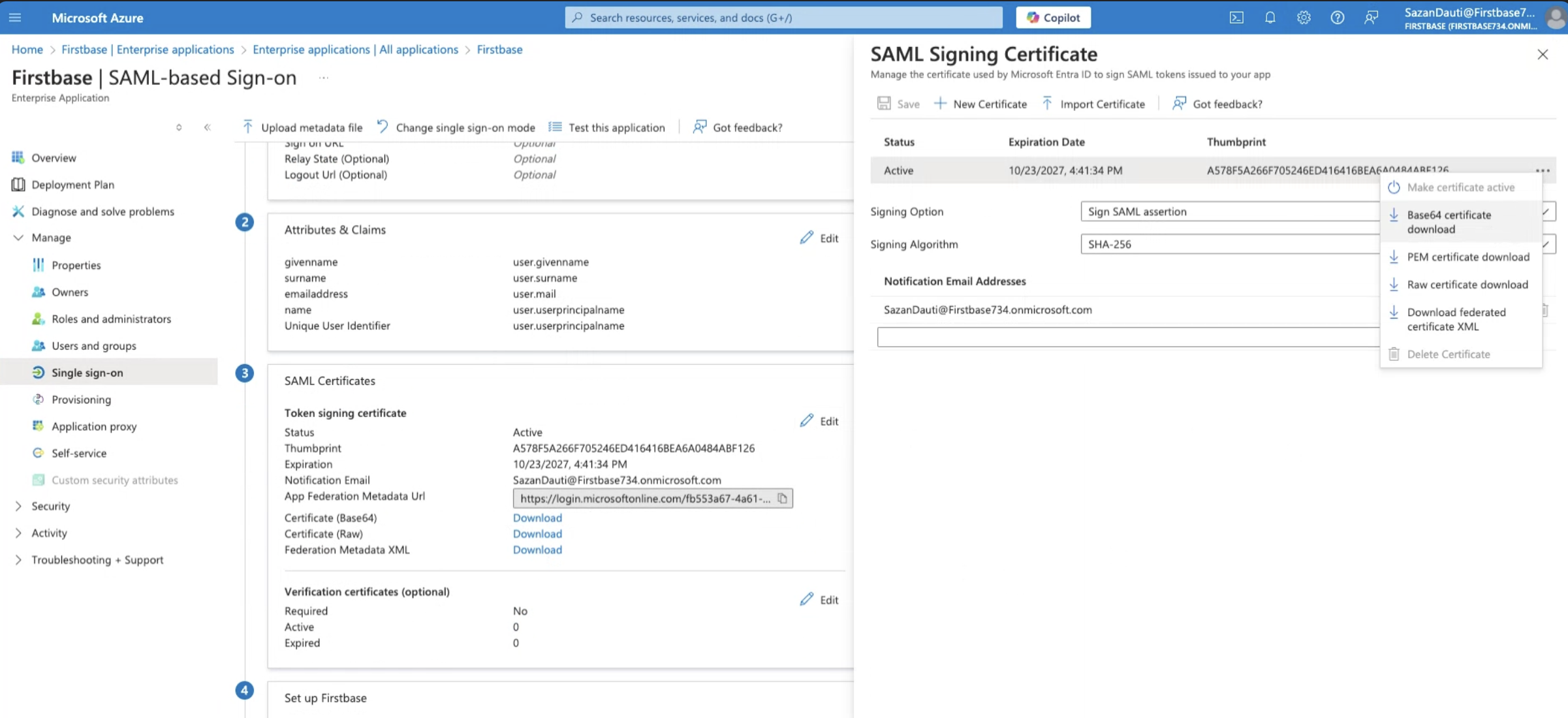
Task: Close the SAML Signing Certificate panel
Action: [x=1543, y=55]
